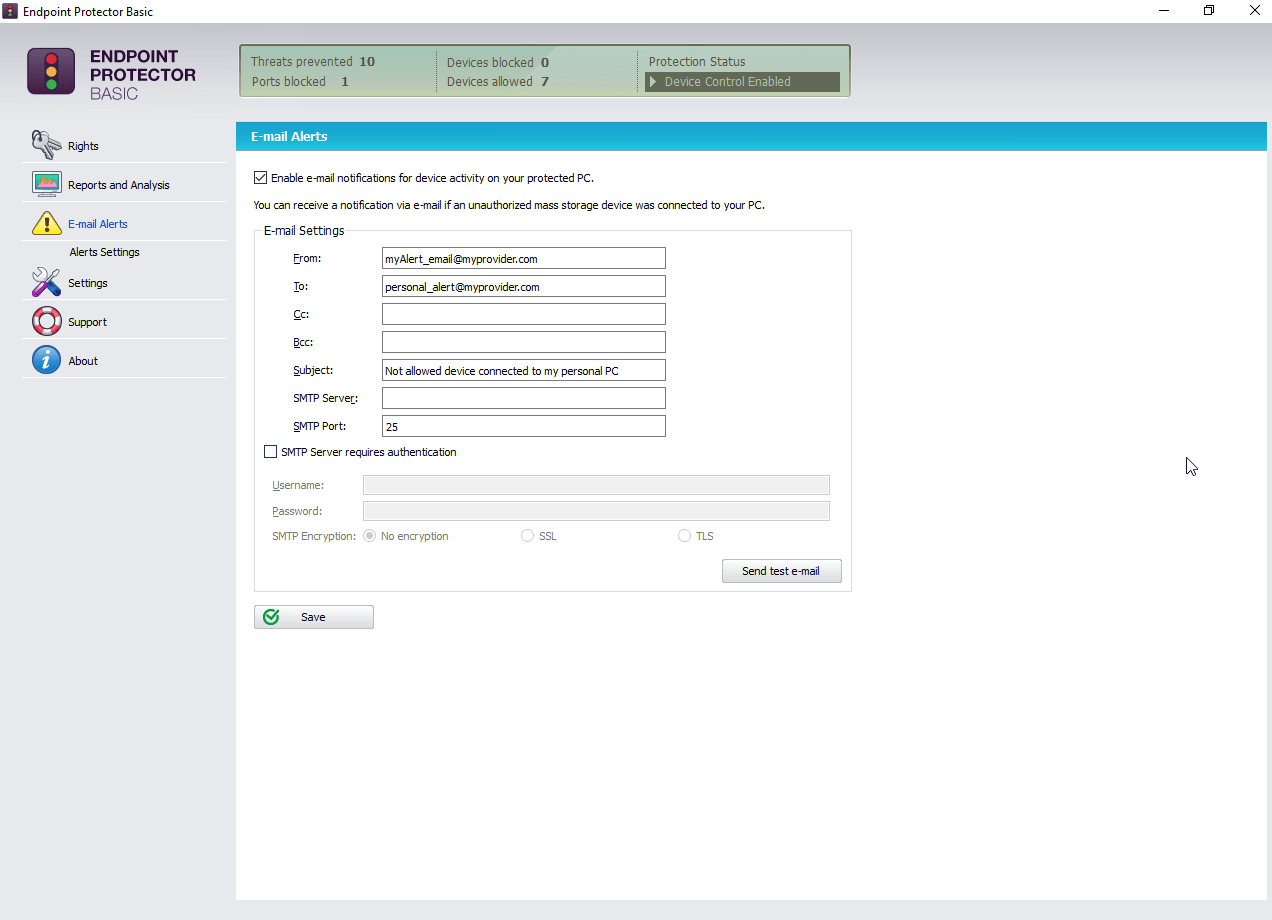1272x920 pixels.
Task: Uncheck enable e-mail notifications for device activity
Action: tap(260, 177)
